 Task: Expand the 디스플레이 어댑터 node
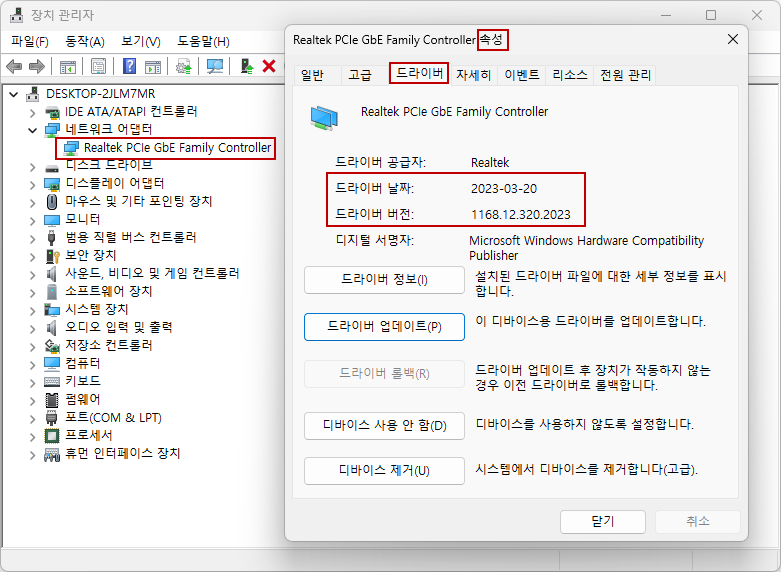[x=32, y=184]
